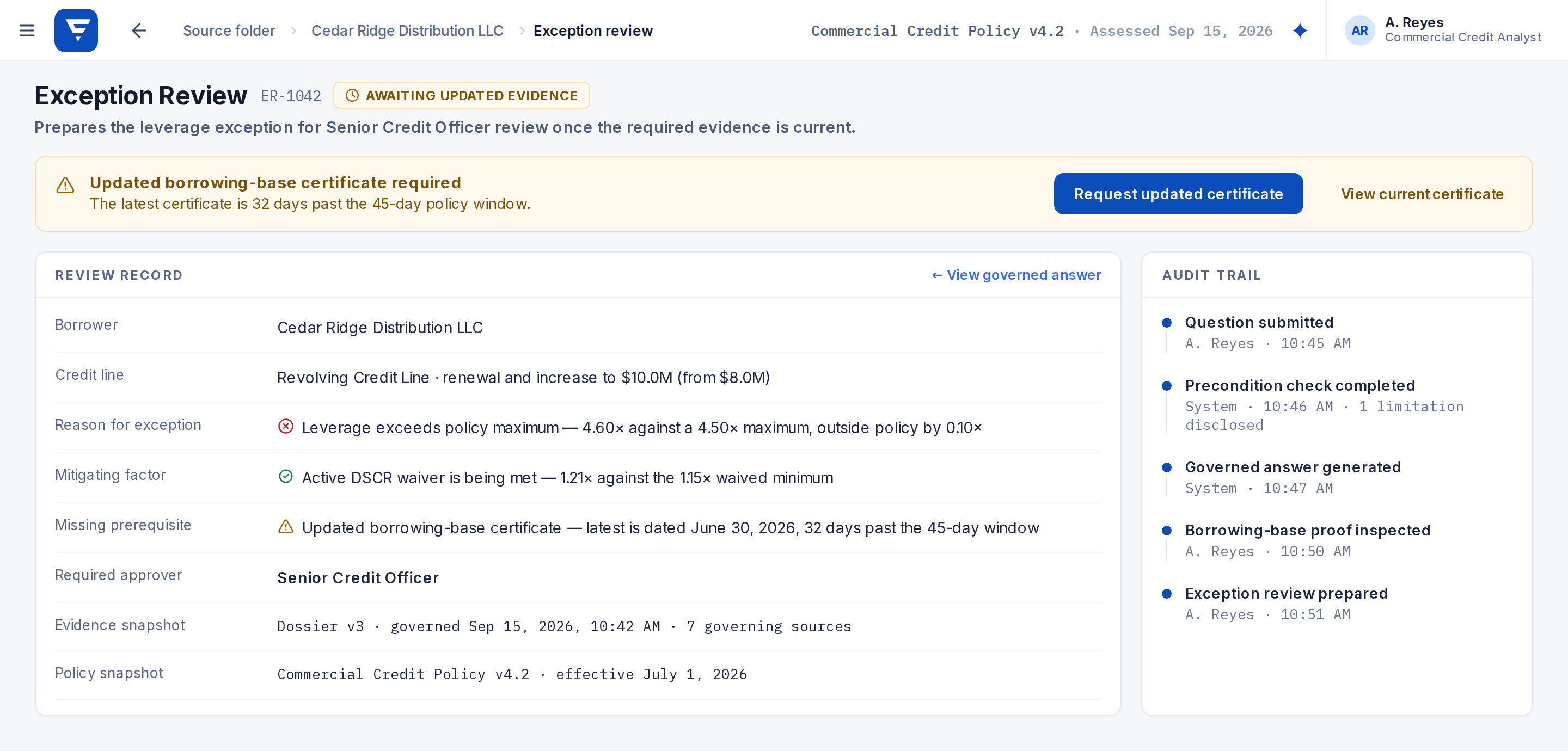Select the Precondition check completed audit dot
This screenshot has height=751, width=1568.
coord(1166,386)
